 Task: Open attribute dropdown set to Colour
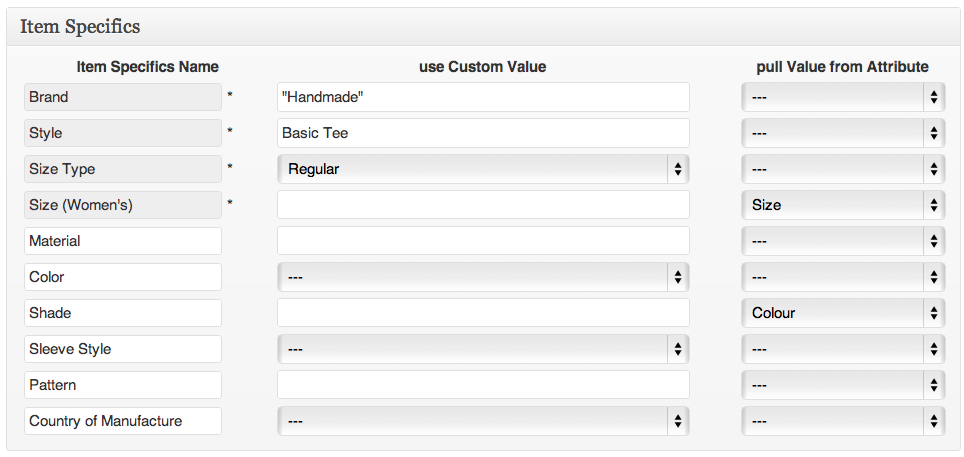click(x=843, y=313)
